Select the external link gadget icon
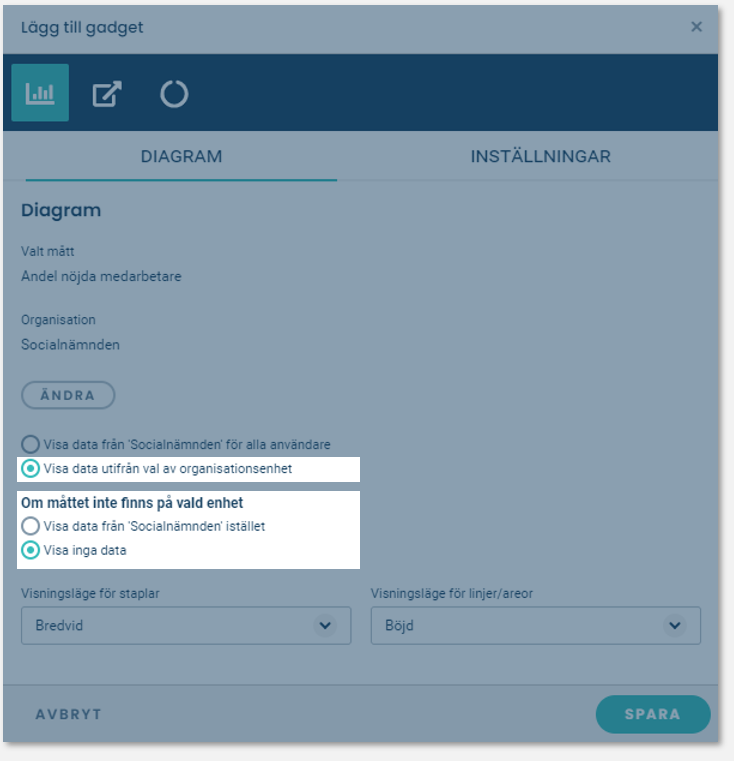The width and height of the screenshot is (734, 761). pyautogui.click(x=107, y=93)
